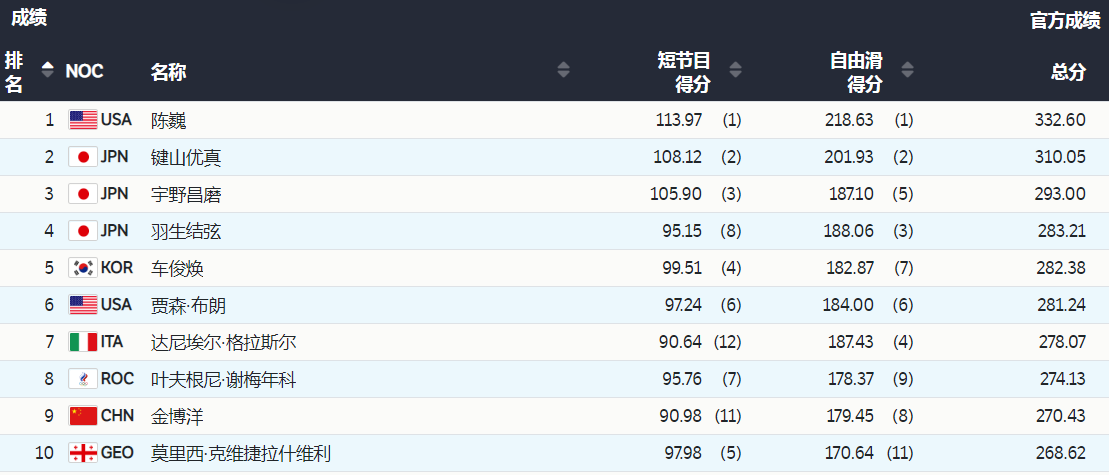
Task: Click the 总分 column header
Action: click(x=1067, y=72)
